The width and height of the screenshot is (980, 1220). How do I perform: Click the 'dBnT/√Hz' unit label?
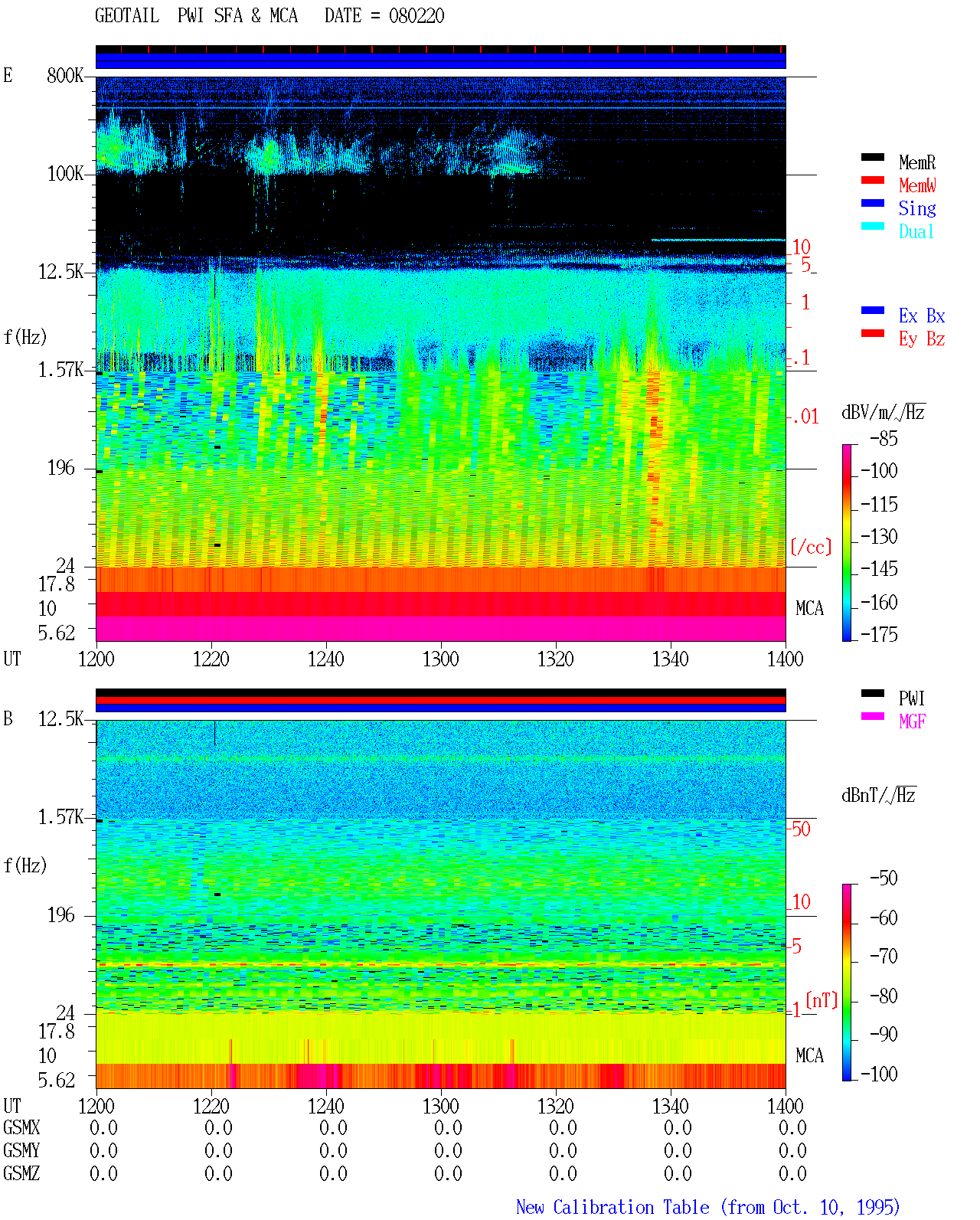879,795
